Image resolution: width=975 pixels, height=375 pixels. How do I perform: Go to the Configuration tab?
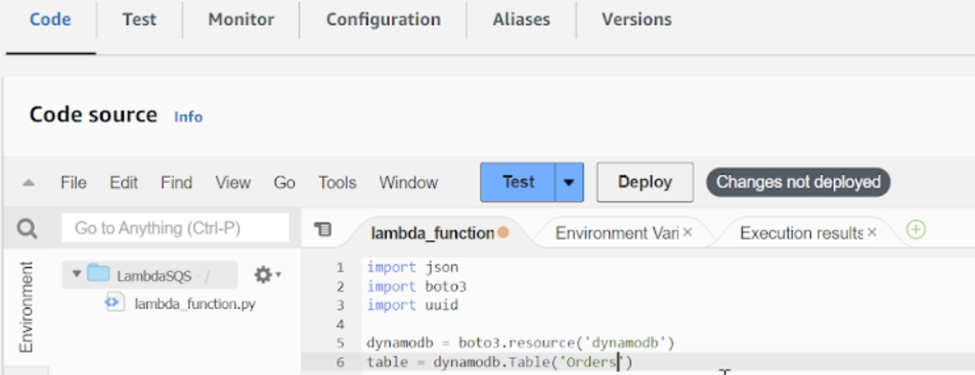tap(383, 20)
